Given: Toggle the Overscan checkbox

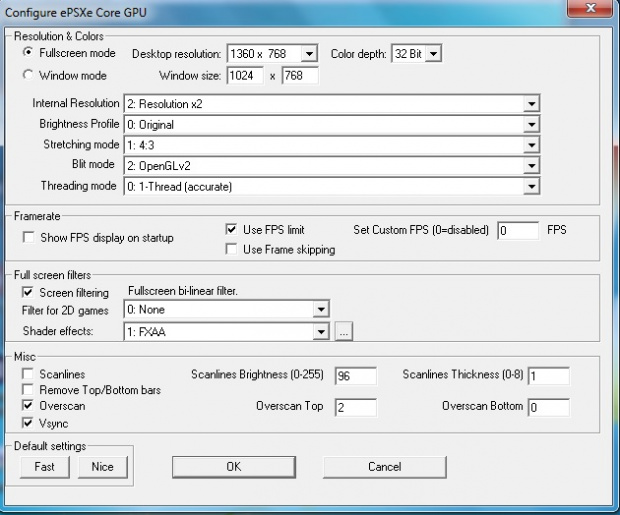Looking at the screenshot, I should pyautogui.click(x=28, y=405).
